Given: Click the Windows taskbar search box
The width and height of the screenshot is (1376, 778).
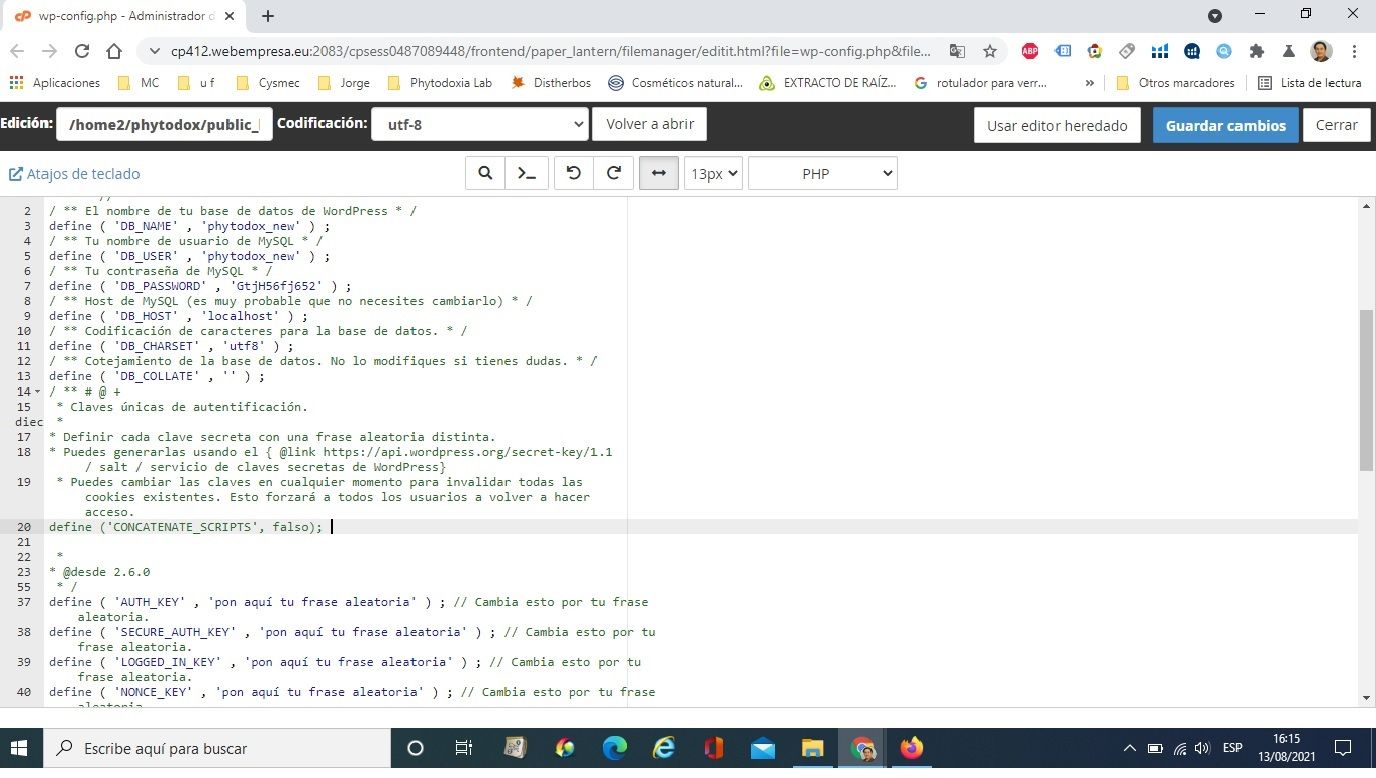Looking at the screenshot, I should coord(217,748).
